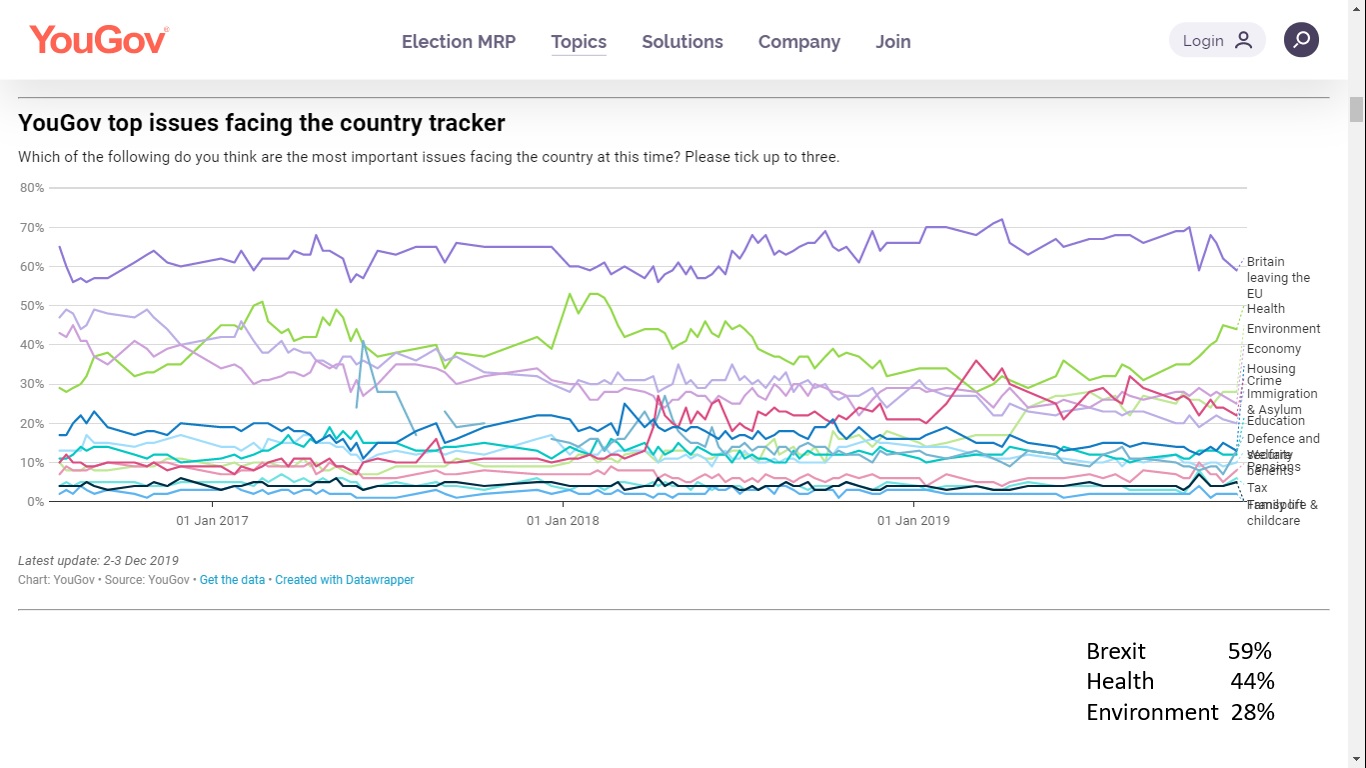The image size is (1366, 768).
Task: Click the 'Crime' legend label
Action: (1264, 381)
